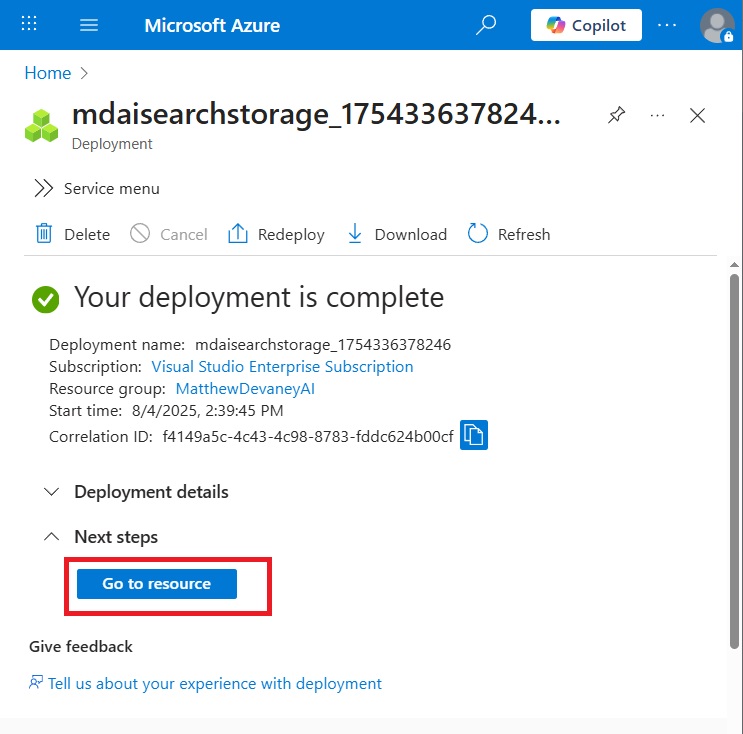The width and height of the screenshot is (743, 734).
Task: Open Visual Studio Enterprise Subscription link
Action: pyautogui.click(x=282, y=367)
